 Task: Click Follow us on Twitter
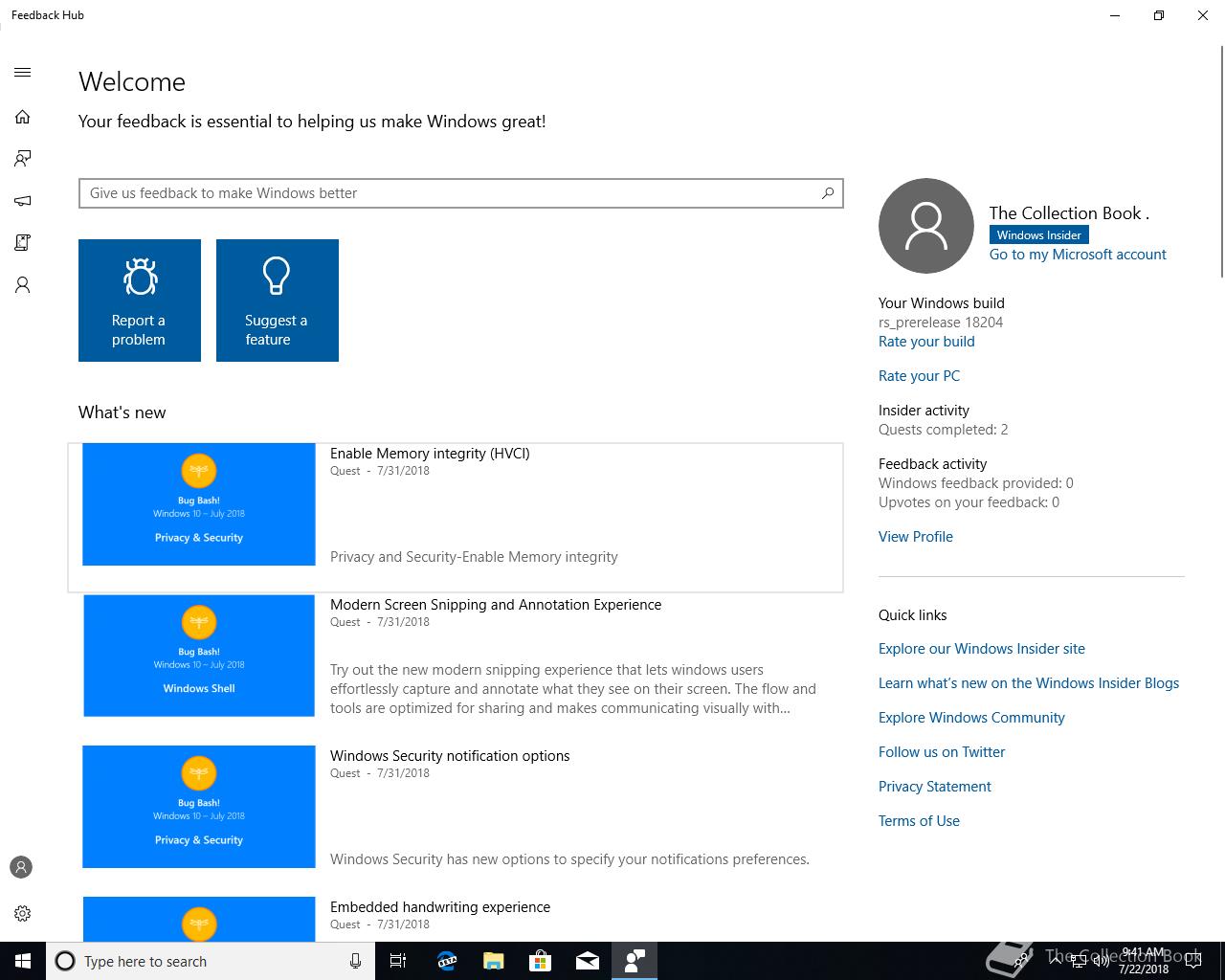(942, 752)
